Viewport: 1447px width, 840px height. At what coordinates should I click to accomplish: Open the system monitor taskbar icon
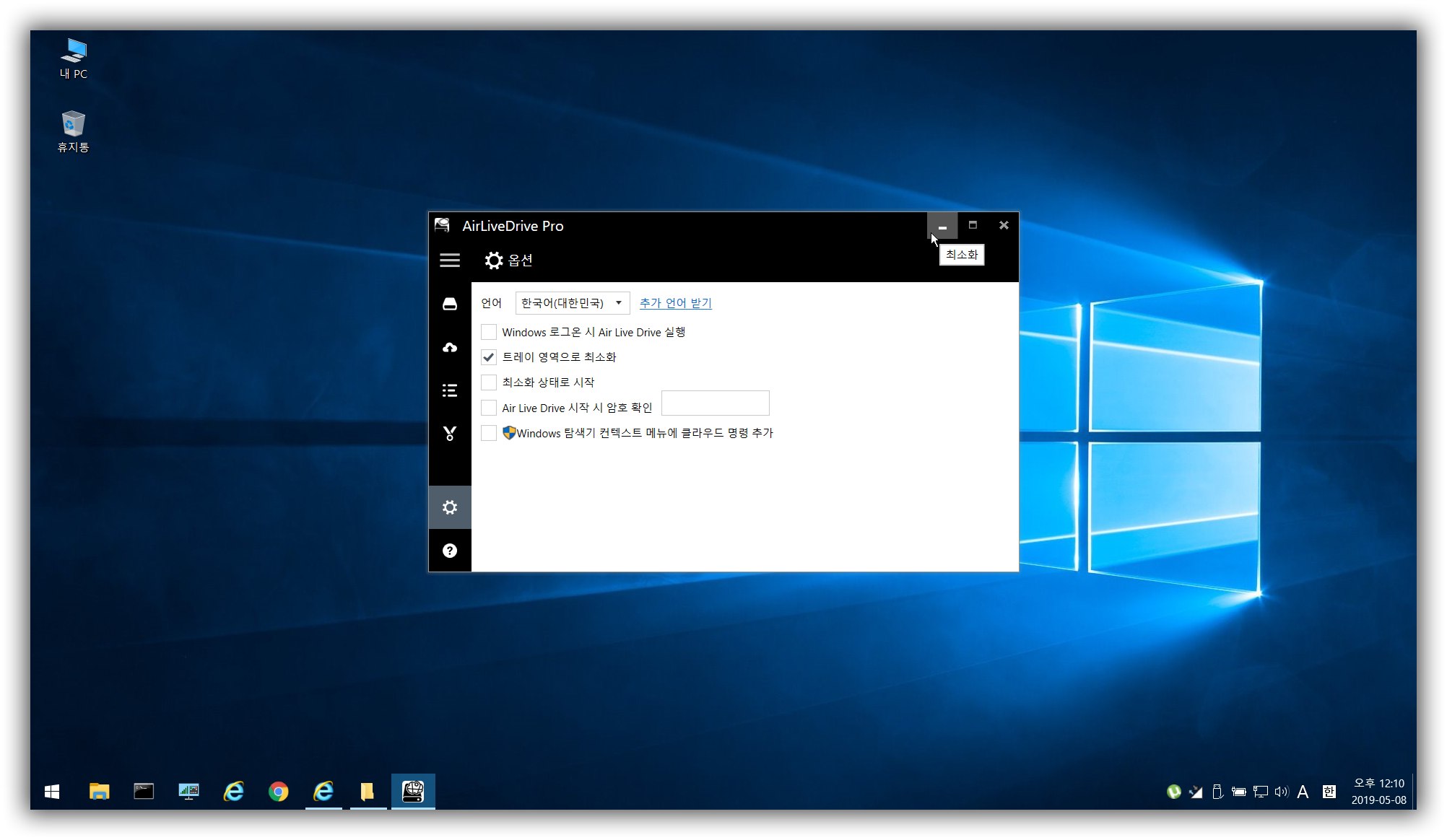pos(188,792)
